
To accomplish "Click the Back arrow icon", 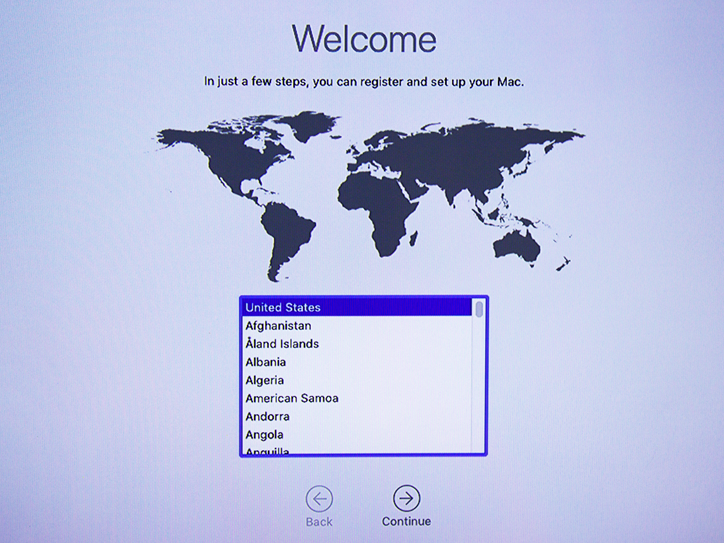I will [x=319, y=499].
